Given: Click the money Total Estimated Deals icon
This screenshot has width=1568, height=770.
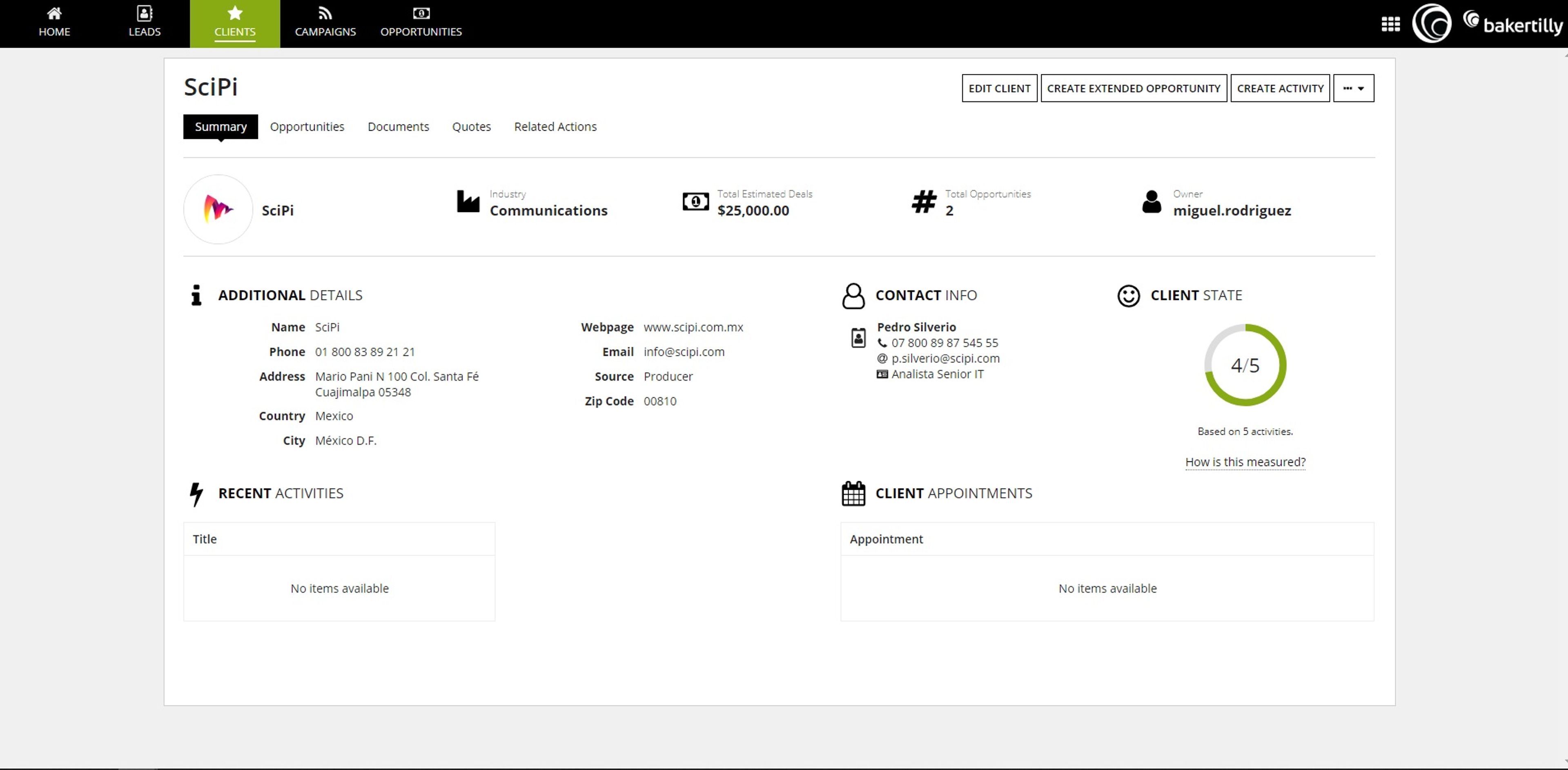Looking at the screenshot, I should click(695, 201).
